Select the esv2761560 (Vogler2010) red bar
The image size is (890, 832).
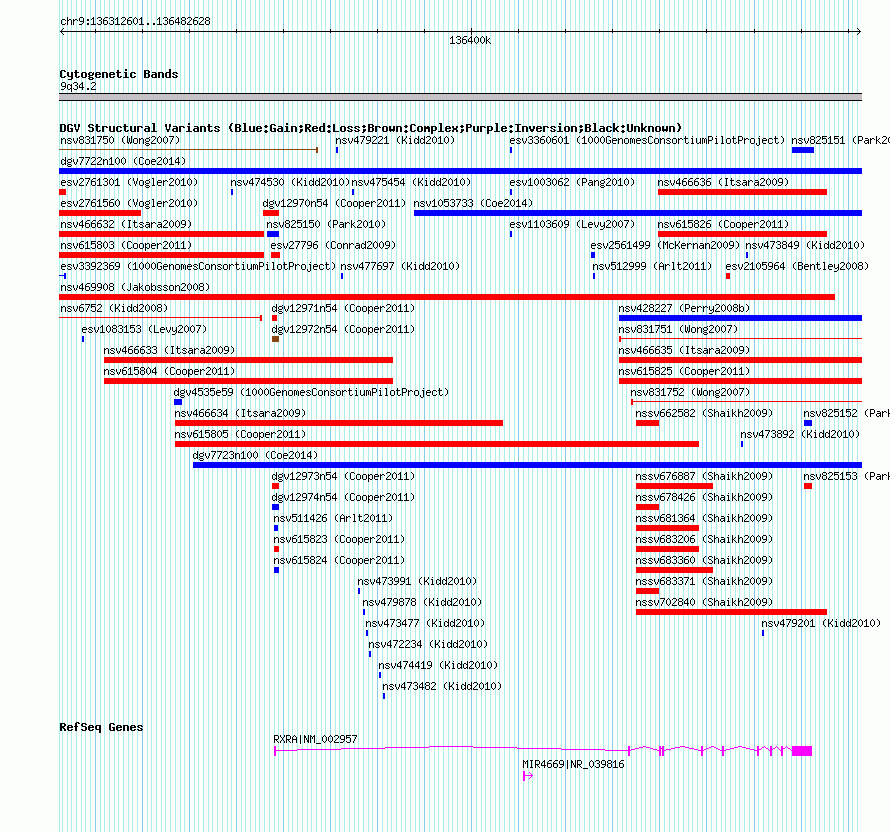click(100, 213)
